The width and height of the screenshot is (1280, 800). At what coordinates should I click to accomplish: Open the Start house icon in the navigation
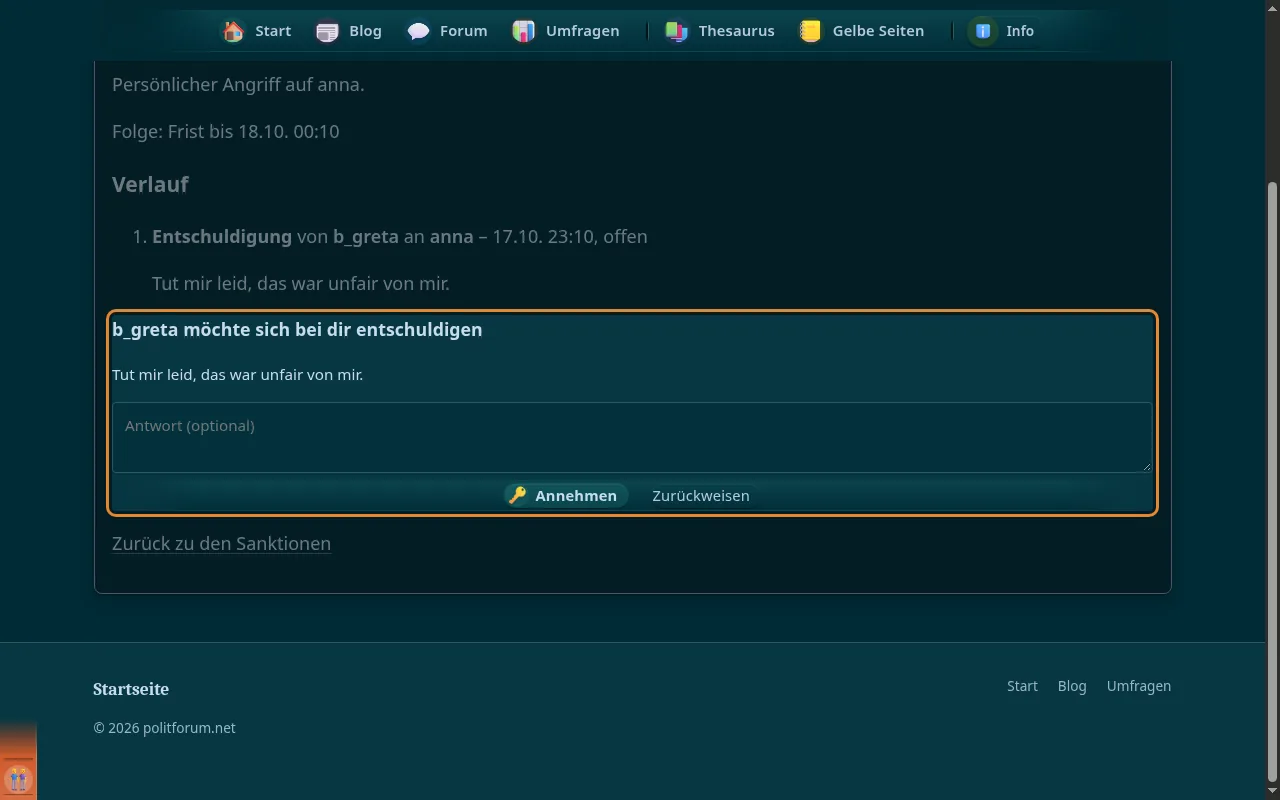click(234, 31)
